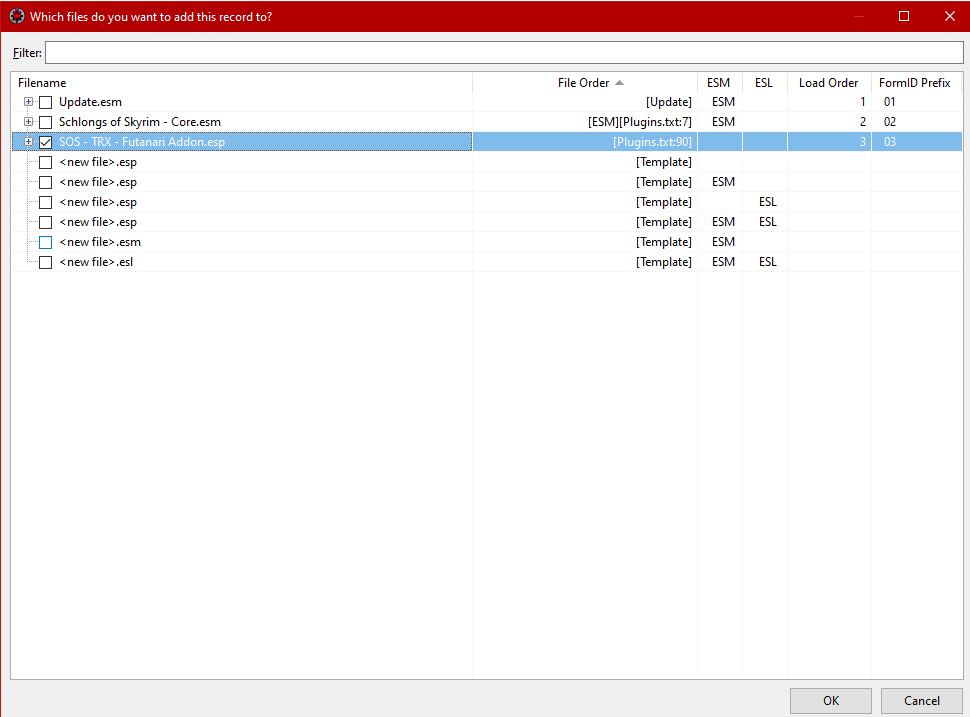The image size is (970, 717).
Task: Click the Filename column header
Action: click(42, 83)
